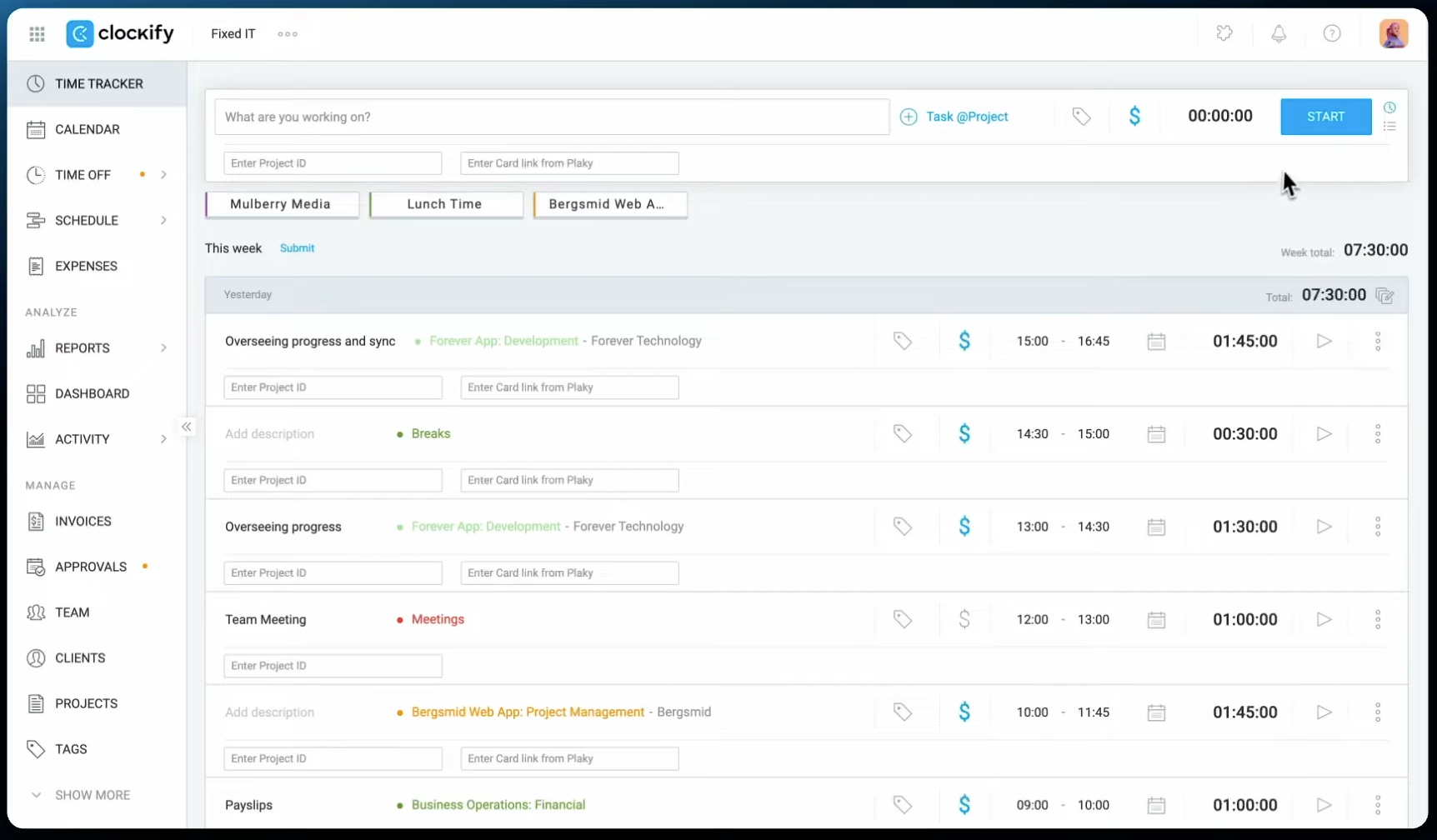Open more options for Team Meeting entry
1437x840 pixels.
[1378, 619]
